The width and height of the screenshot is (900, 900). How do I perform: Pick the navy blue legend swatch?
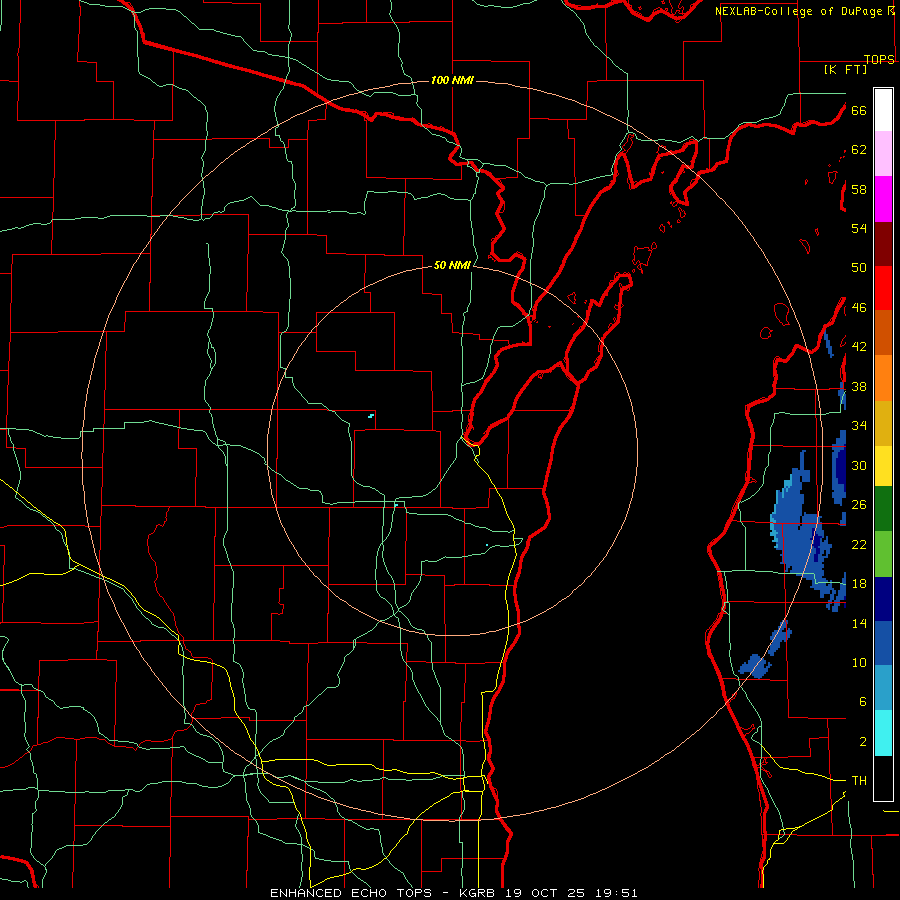(883, 599)
